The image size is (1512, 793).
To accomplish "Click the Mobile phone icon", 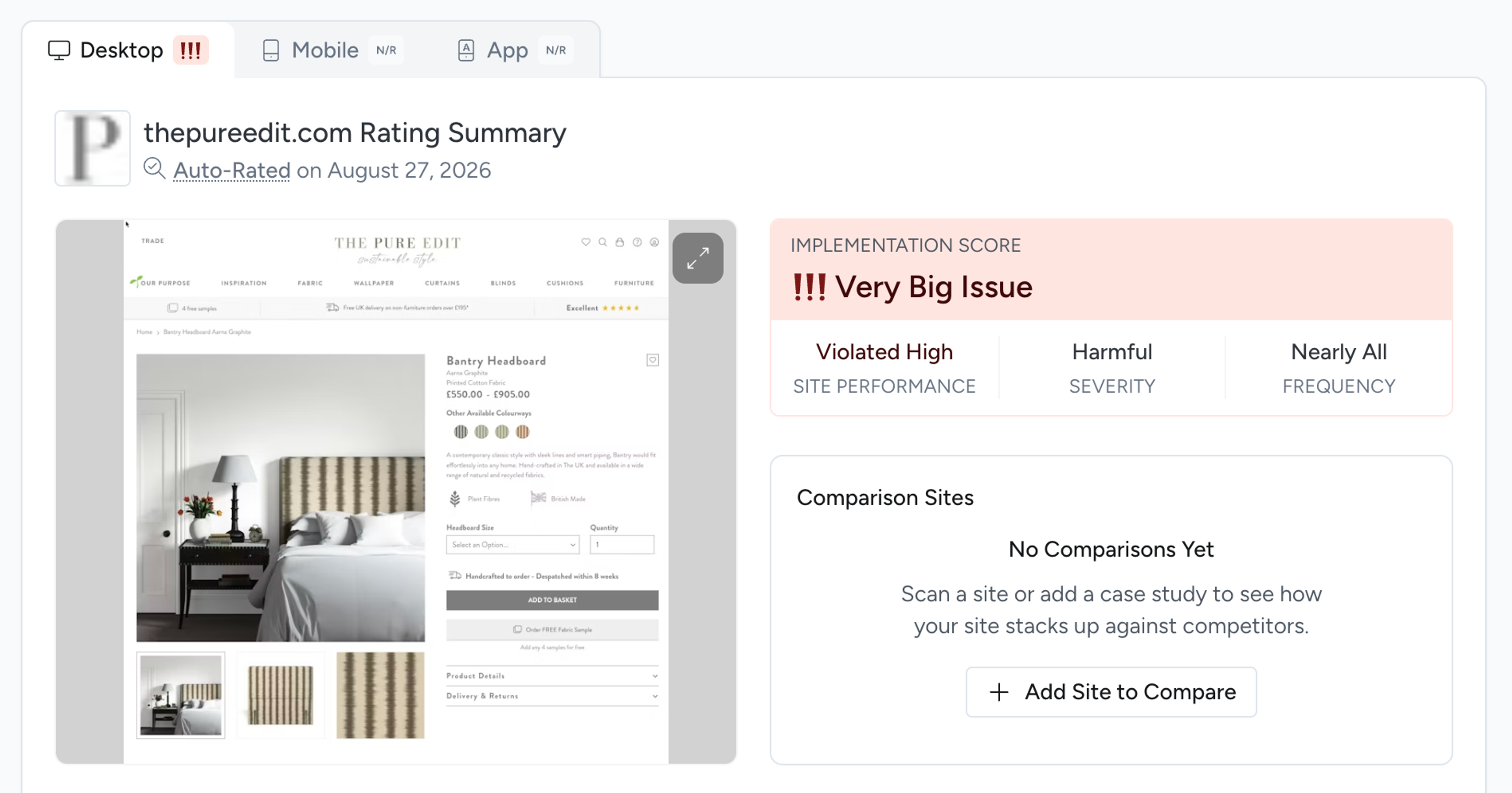I will (271, 50).
